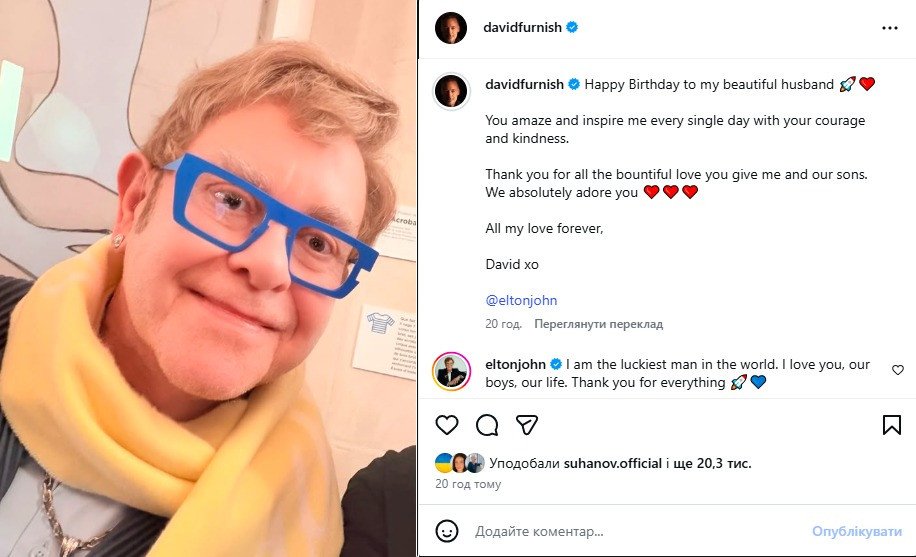This screenshot has height=557, width=916.
Task: Open suhanov.official profile from likes line
Action: click(x=612, y=463)
